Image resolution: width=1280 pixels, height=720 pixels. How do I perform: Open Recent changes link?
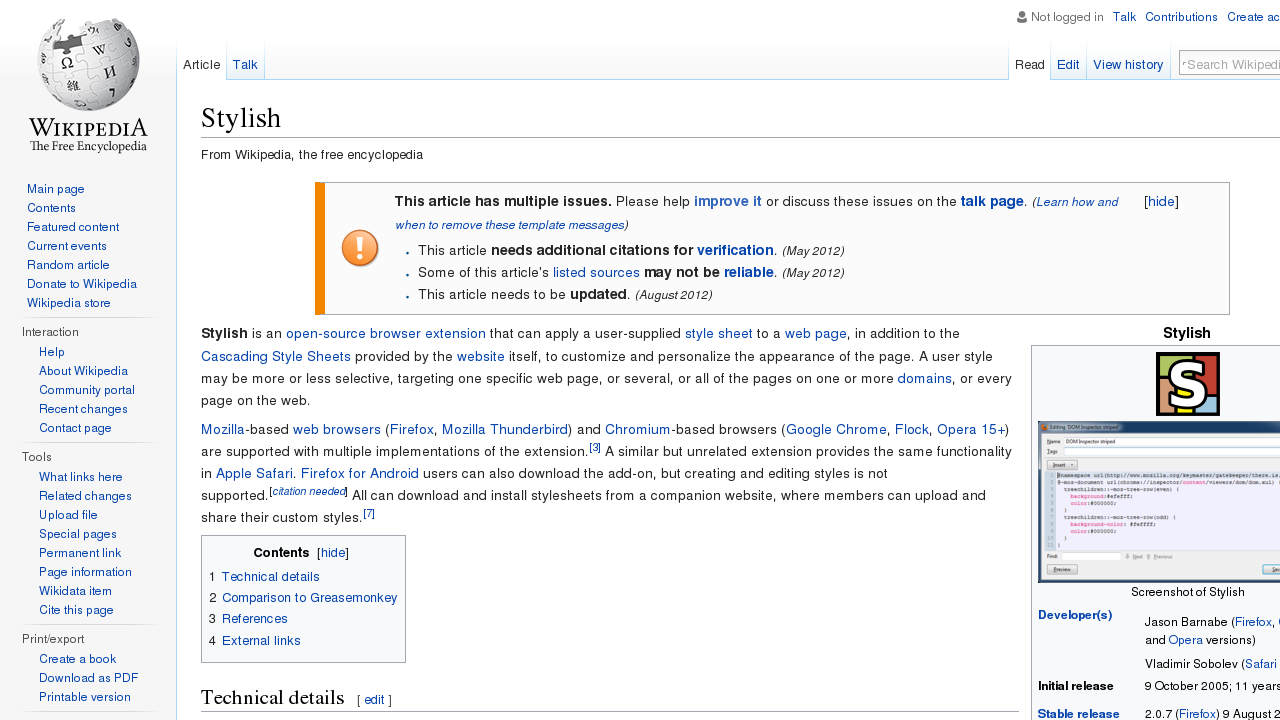[x=83, y=409]
